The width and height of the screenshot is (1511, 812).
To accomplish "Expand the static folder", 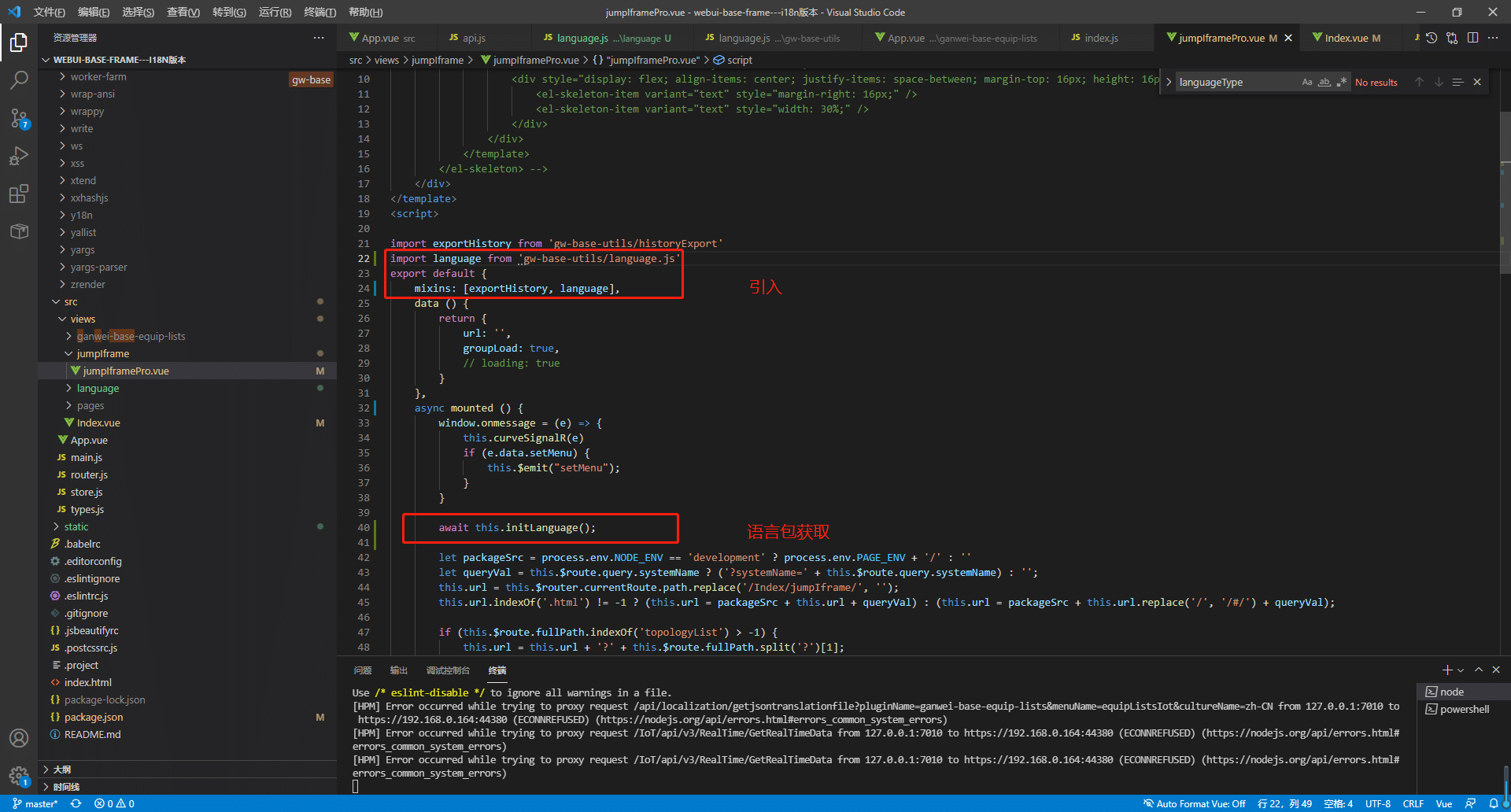I will (x=76, y=526).
